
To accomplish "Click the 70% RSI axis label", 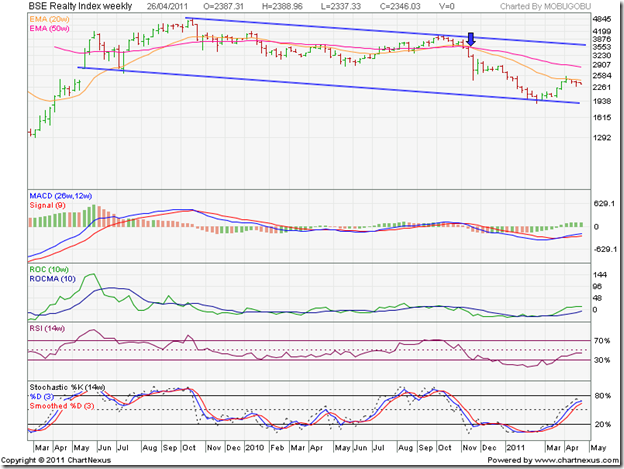I will (602, 341).
